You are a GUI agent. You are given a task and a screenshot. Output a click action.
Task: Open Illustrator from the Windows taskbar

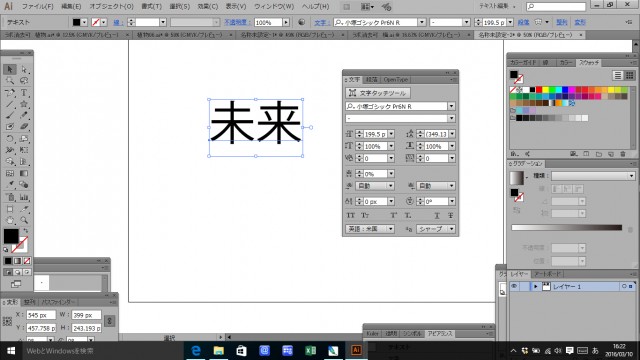point(356,350)
